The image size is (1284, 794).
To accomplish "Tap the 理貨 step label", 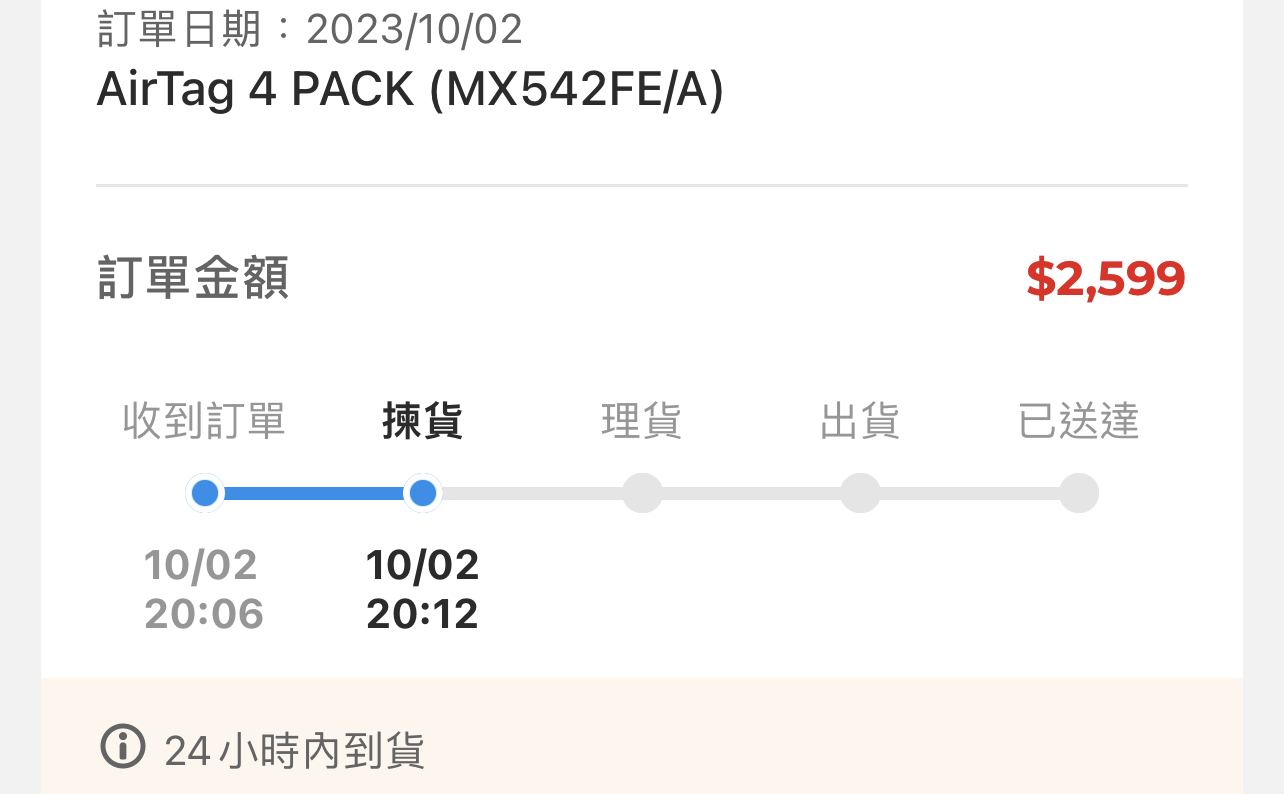I will coord(642,421).
